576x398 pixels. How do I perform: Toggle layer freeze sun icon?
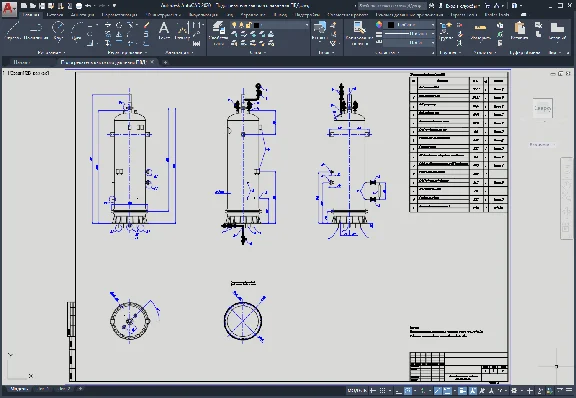coord(241,25)
